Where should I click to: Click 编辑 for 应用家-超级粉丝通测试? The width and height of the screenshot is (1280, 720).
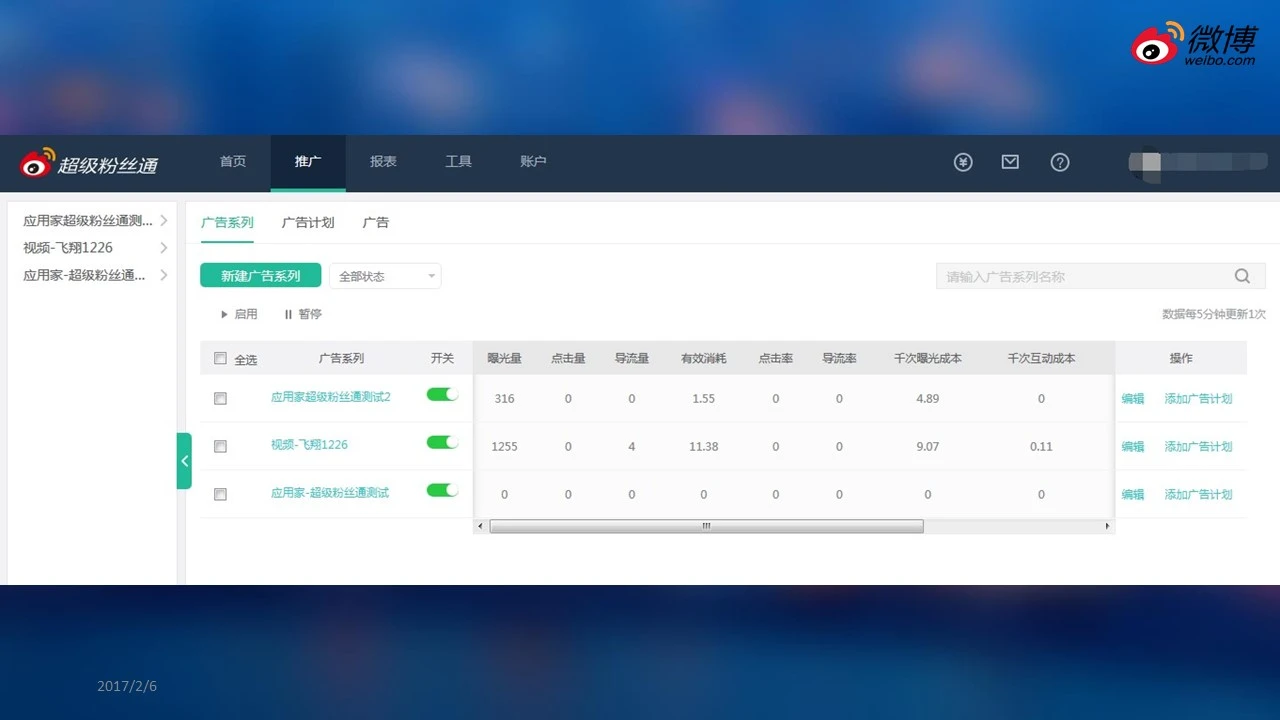click(x=1133, y=494)
